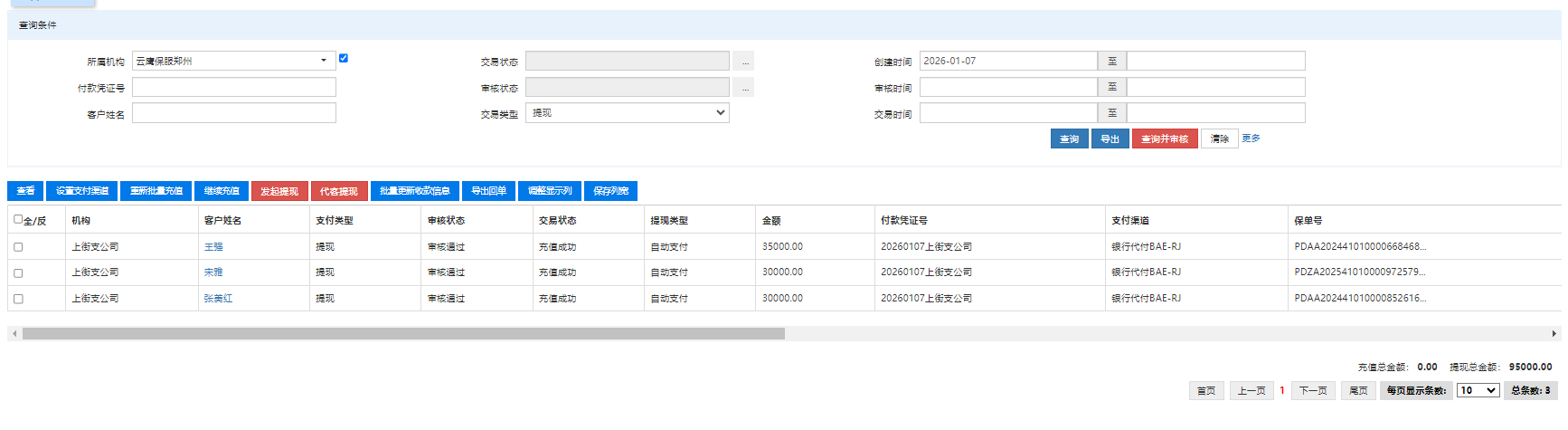This screenshot has width=1568, height=430.
Task: Open the 审核状态 picker ellipsis button
Action: pos(743,88)
